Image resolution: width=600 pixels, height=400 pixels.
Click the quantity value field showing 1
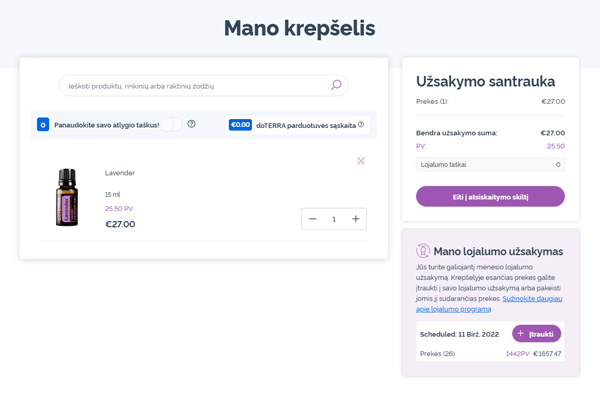334,219
